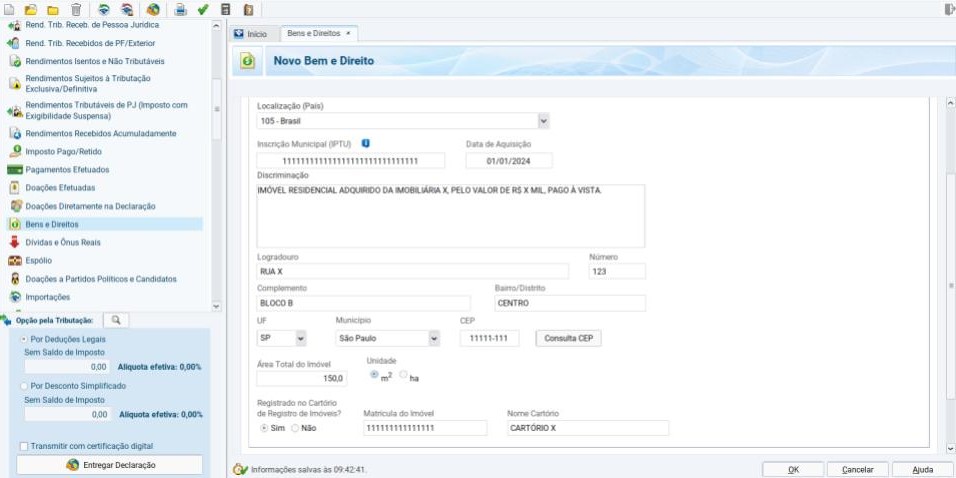The image size is (956, 478).
Task: Click the blue IPTU info icon
Action: click(x=366, y=143)
